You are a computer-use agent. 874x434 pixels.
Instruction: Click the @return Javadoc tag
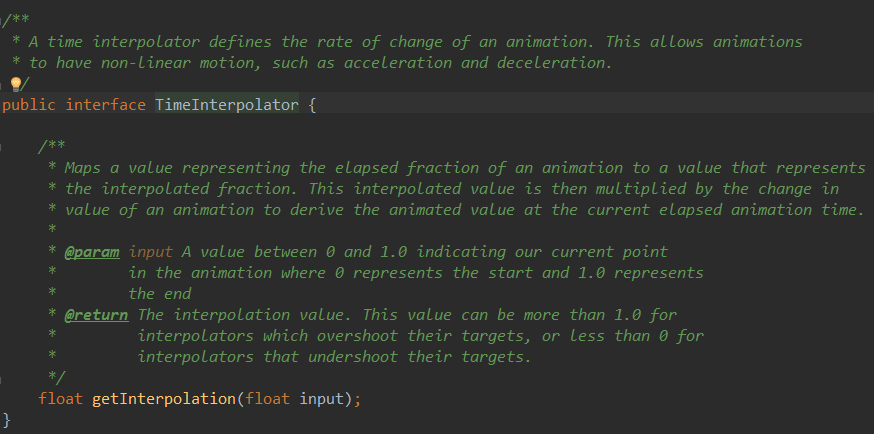[x=96, y=315]
